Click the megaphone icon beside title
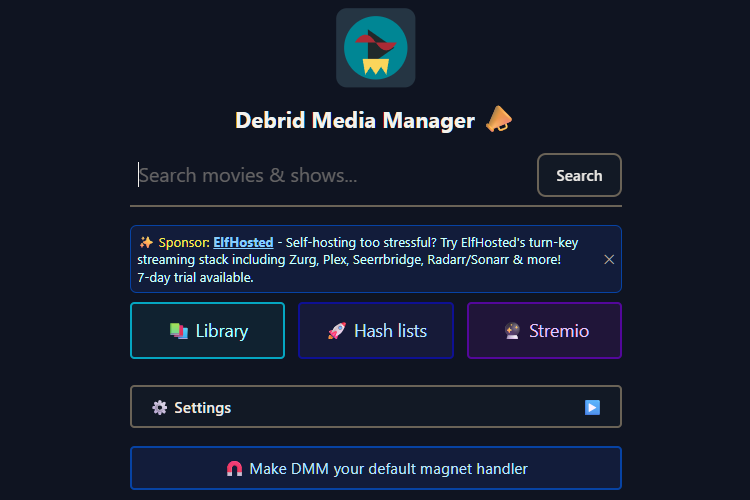The image size is (750, 500). [498, 119]
